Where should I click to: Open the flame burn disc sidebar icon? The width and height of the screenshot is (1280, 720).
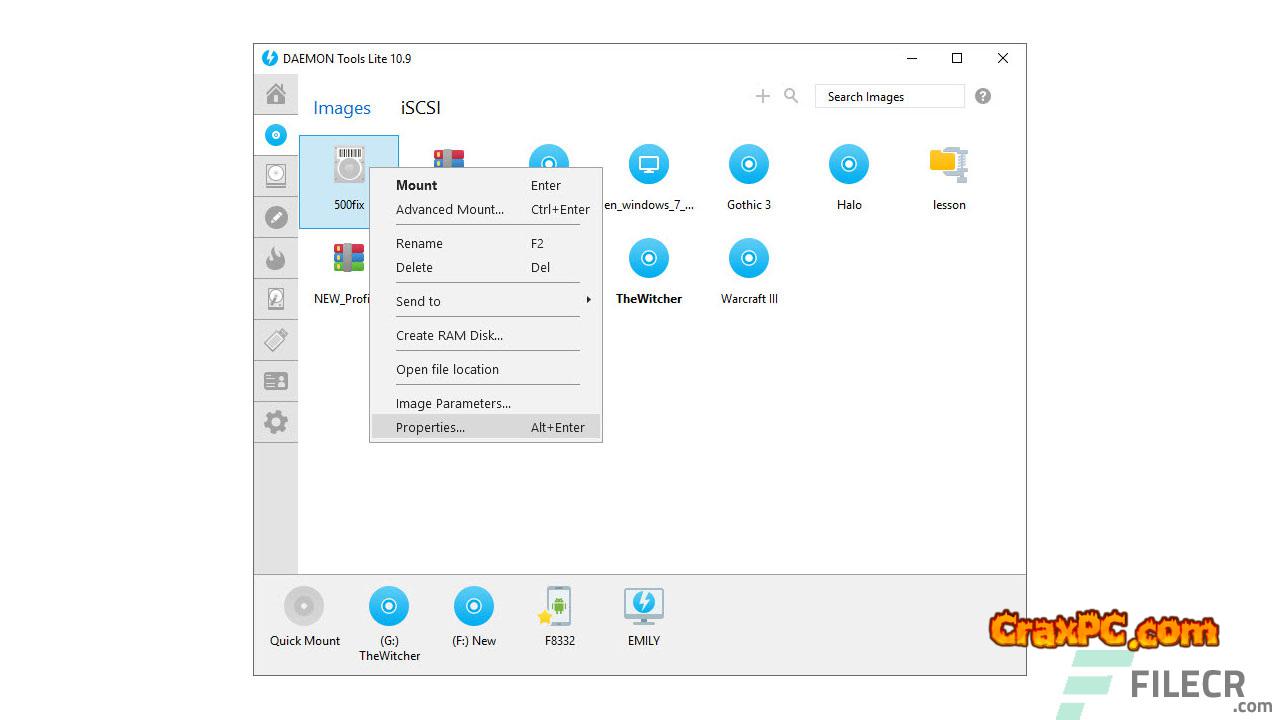(x=276, y=259)
